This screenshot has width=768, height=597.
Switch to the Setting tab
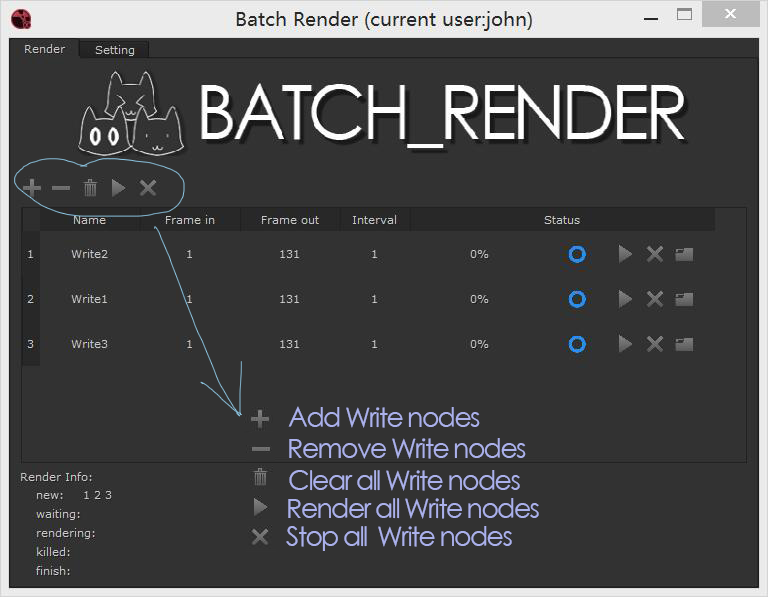115,50
